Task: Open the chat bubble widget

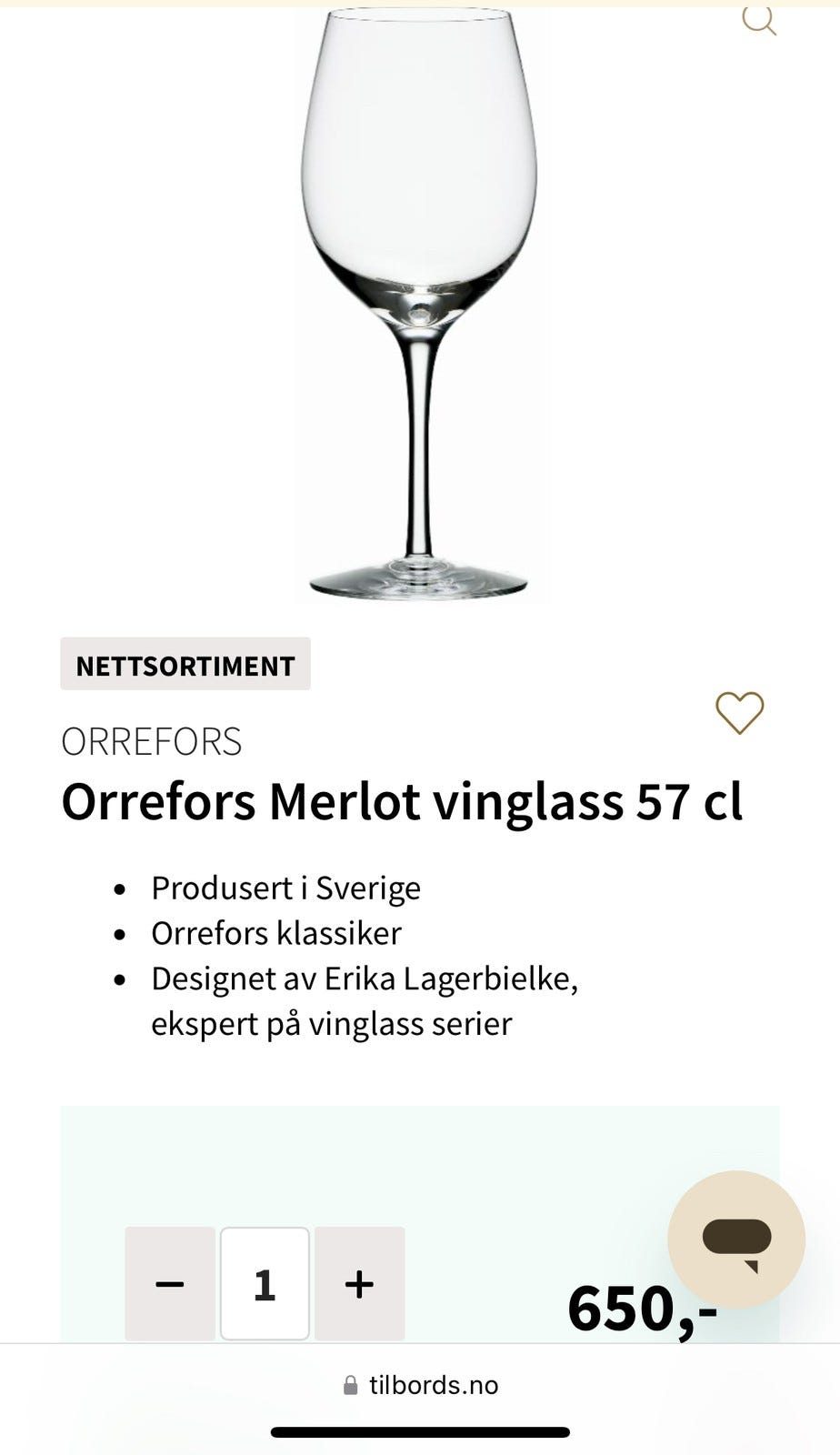Action: pos(736,1239)
